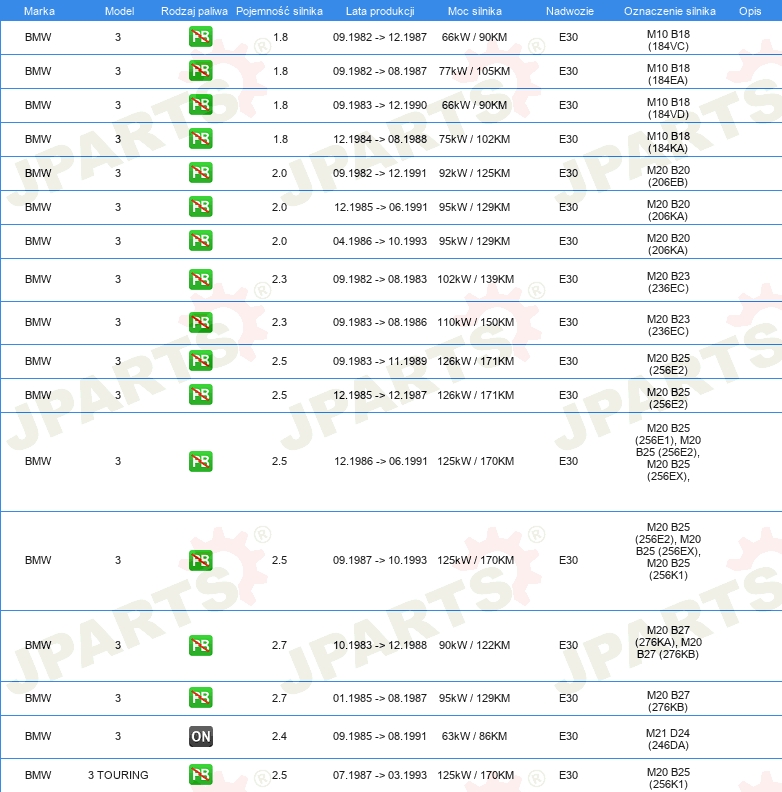782x792 pixels.
Task: Click production dates 09.1985 -> 08.1991
Action: 380,736
